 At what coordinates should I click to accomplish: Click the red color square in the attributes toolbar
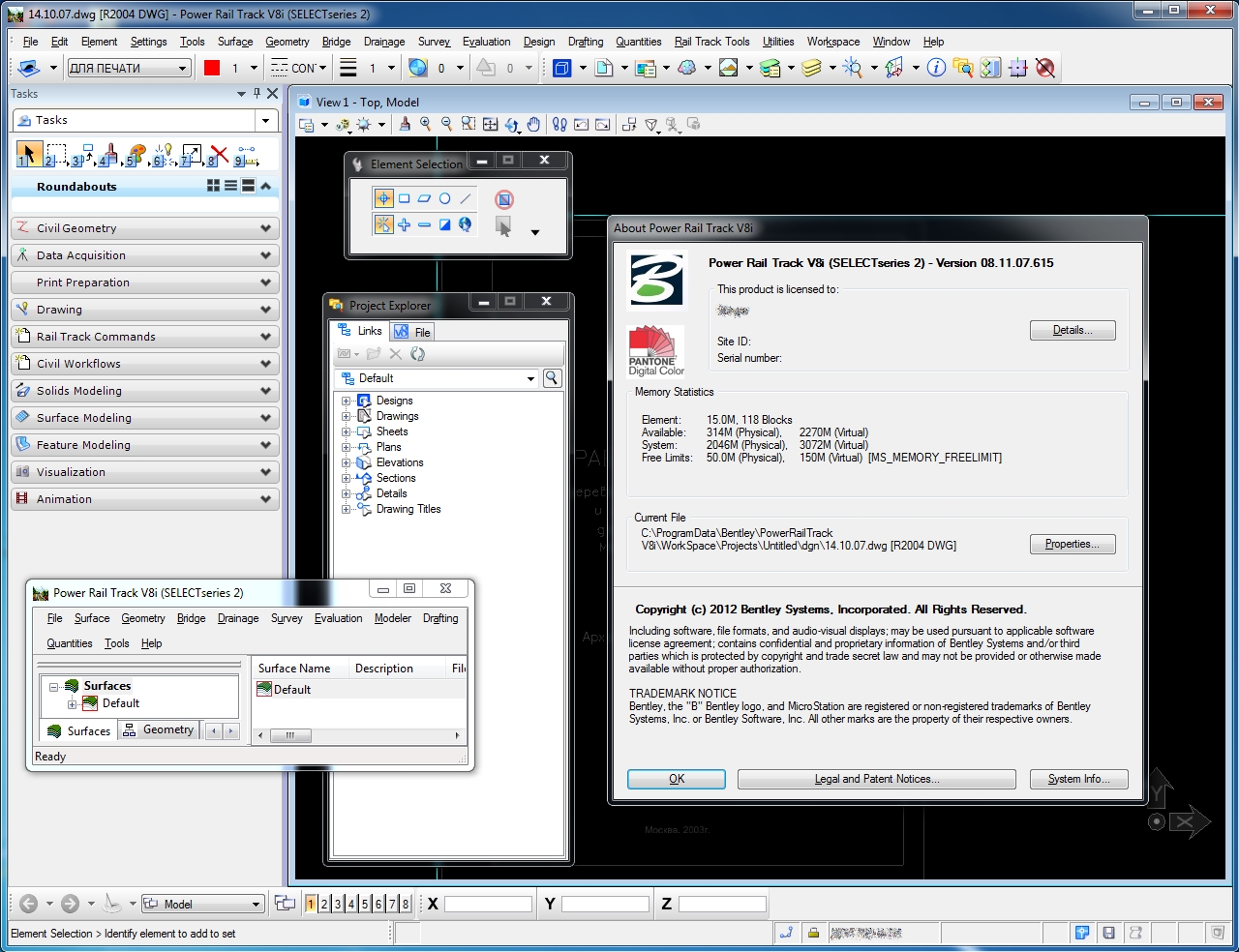point(213,68)
